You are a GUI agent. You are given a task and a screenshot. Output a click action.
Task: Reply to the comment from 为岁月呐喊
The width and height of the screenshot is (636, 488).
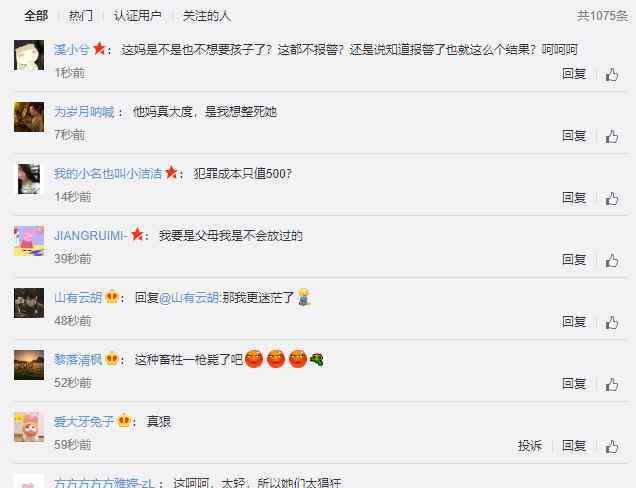pyautogui.click(x=574, y=136)
